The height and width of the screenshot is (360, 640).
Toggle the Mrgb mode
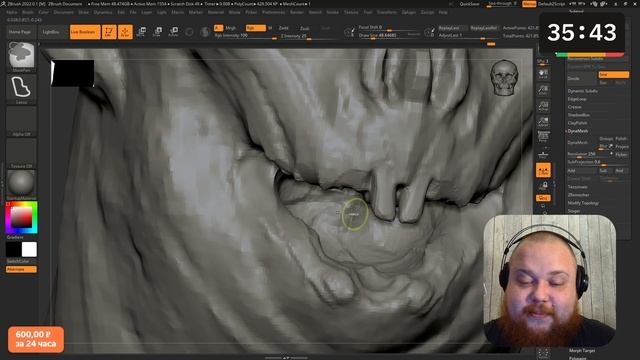tap(231, 28)
